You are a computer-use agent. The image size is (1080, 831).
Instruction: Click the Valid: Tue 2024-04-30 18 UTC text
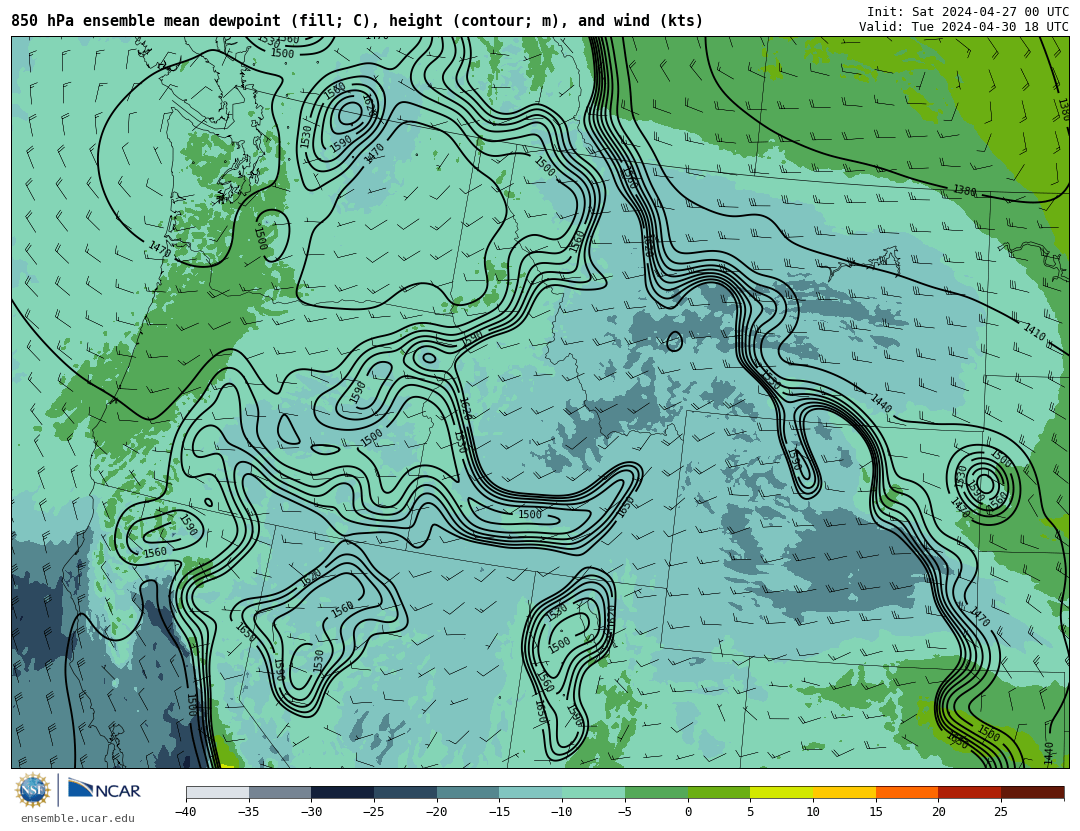(964, 27)
